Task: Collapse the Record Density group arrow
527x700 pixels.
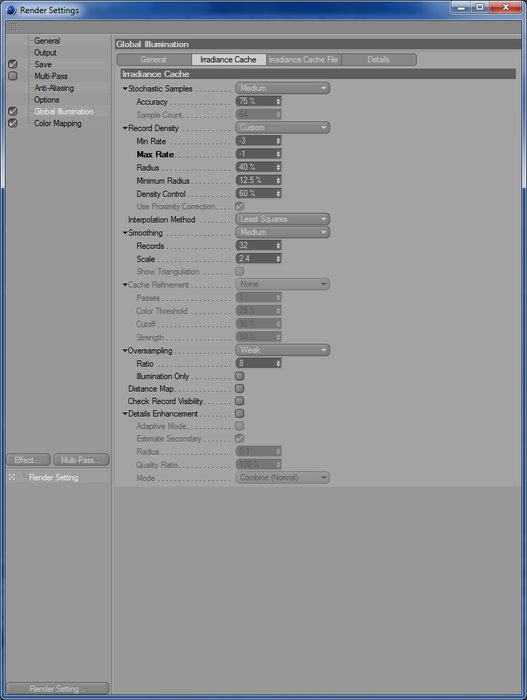Action: [x=125, y=128]
